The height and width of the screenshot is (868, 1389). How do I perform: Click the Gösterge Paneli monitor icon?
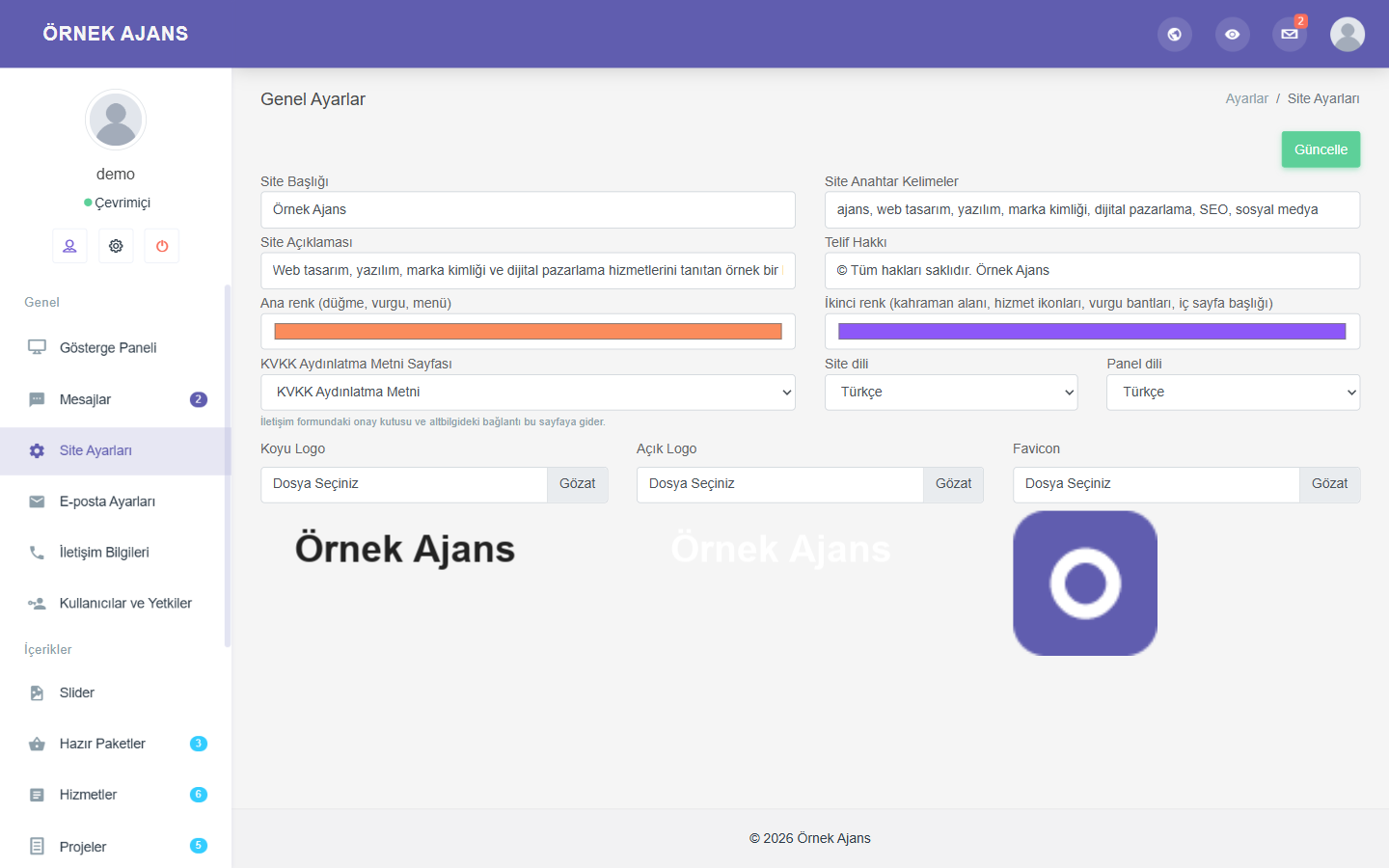37,347
